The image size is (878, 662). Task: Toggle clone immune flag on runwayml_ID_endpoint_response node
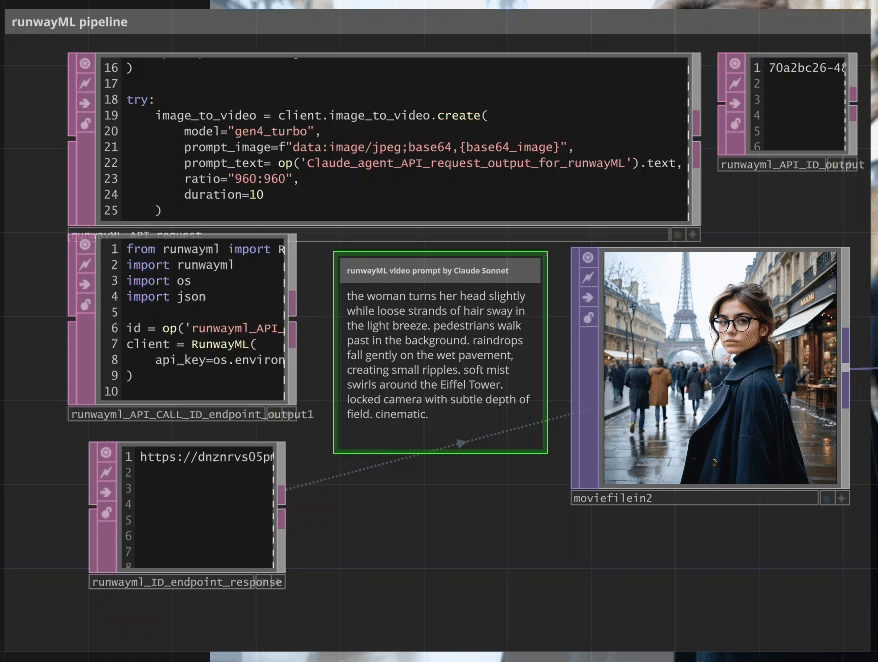pyautogui.click(x=106, y=472)
